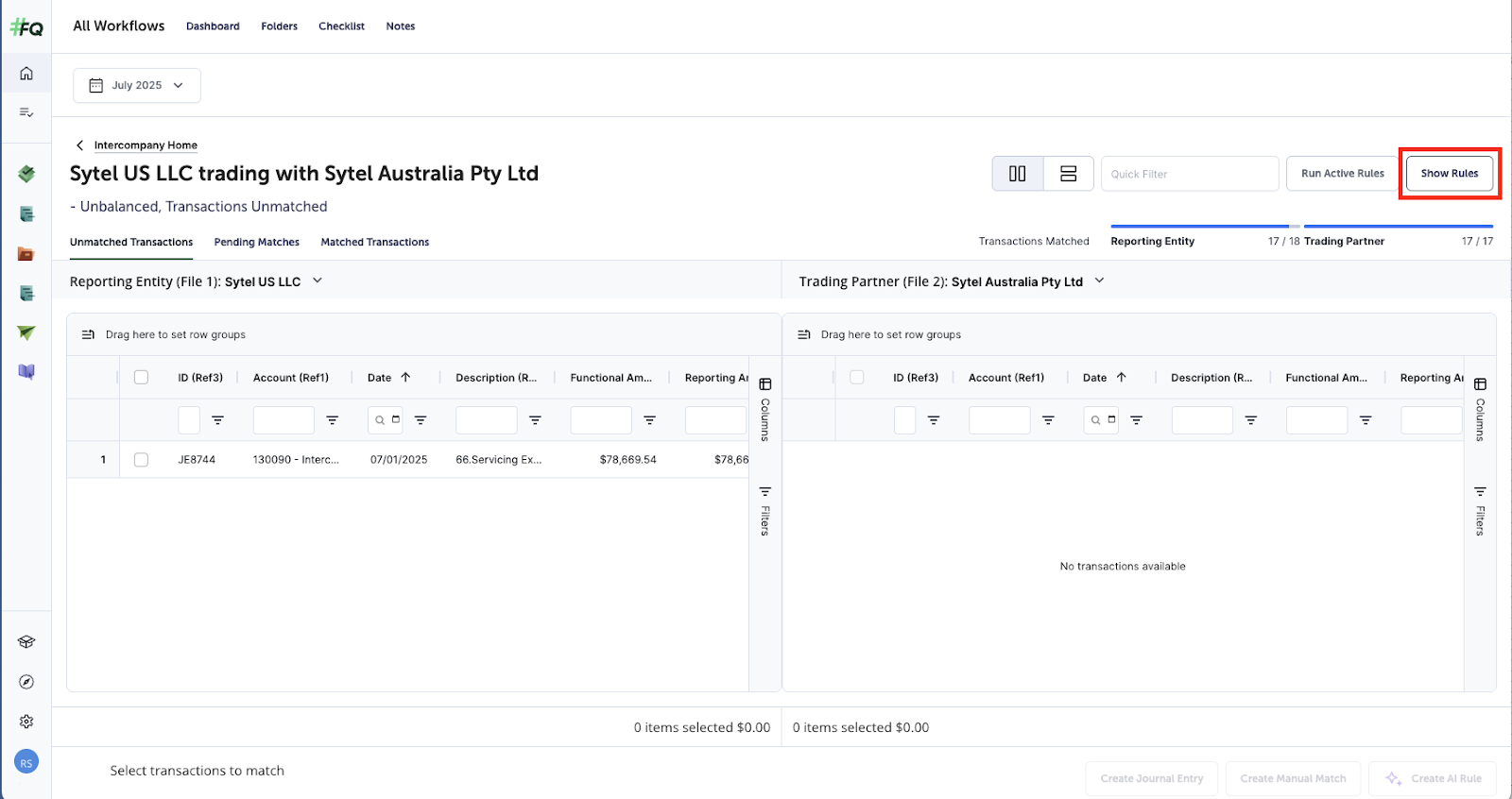Click the back arrow beside Intercompany Home
1512x799 pixels.
click(x=80, y=145)
